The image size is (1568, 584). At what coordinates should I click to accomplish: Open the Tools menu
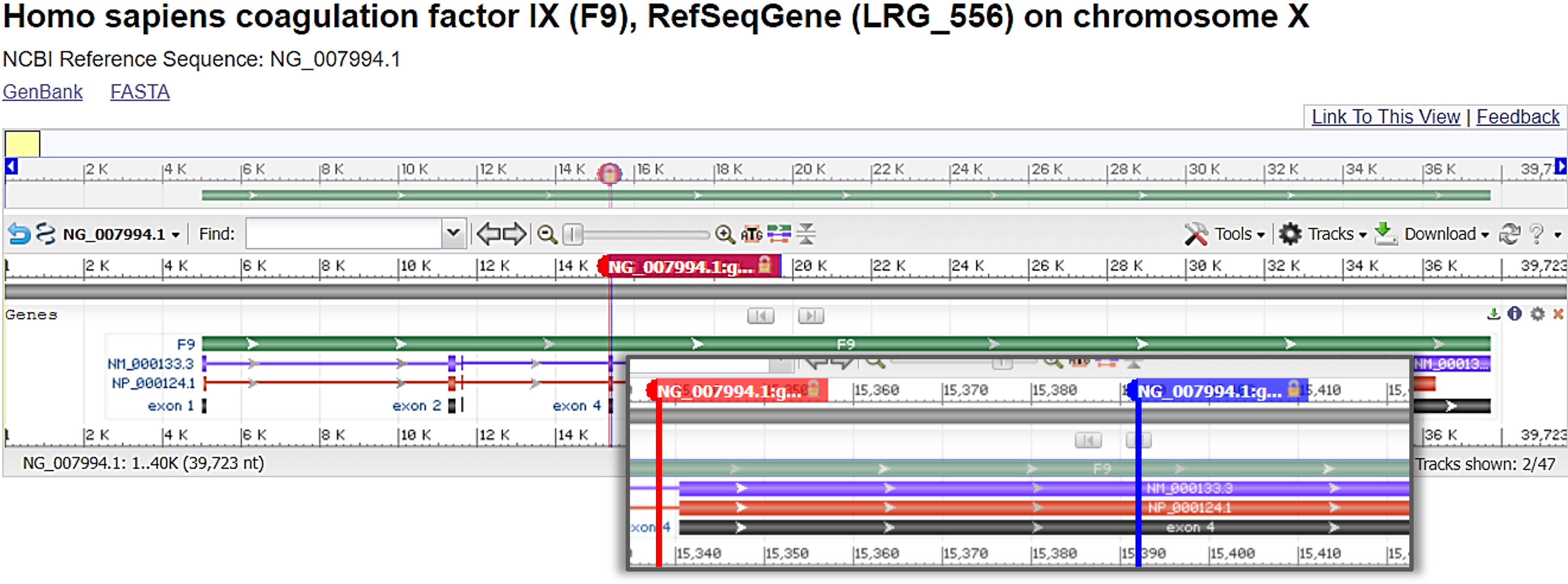(1239, 235)
